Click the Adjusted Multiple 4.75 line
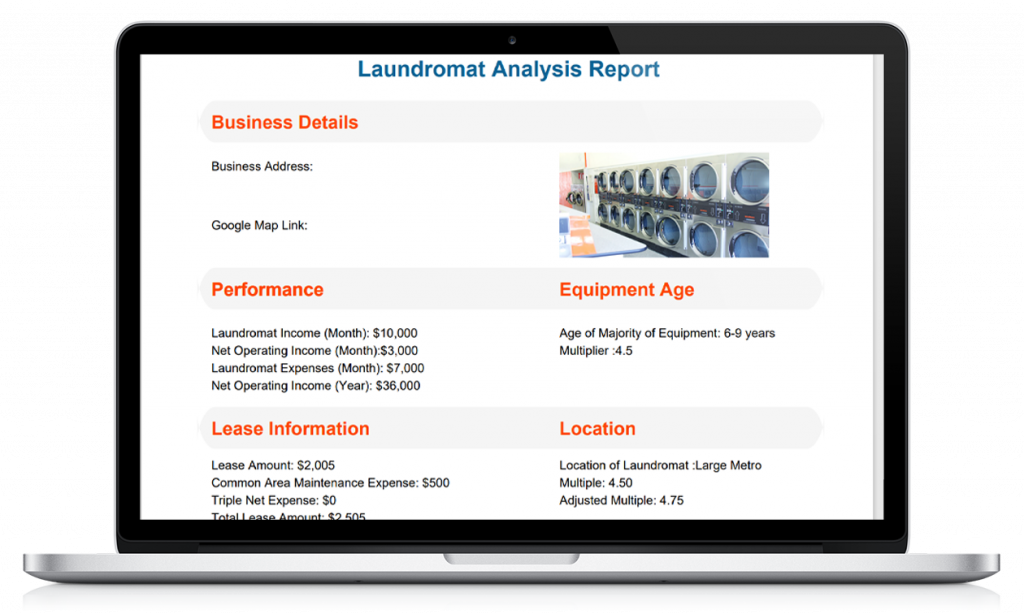 [621, 500]
